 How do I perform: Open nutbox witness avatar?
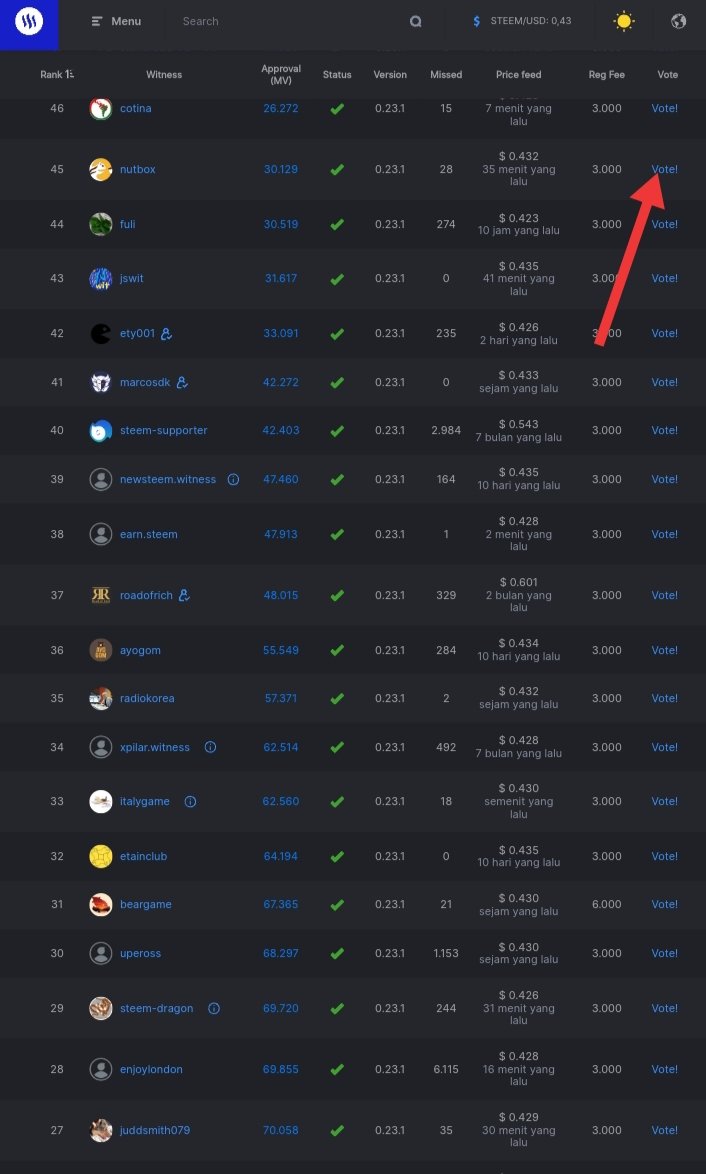100,169
